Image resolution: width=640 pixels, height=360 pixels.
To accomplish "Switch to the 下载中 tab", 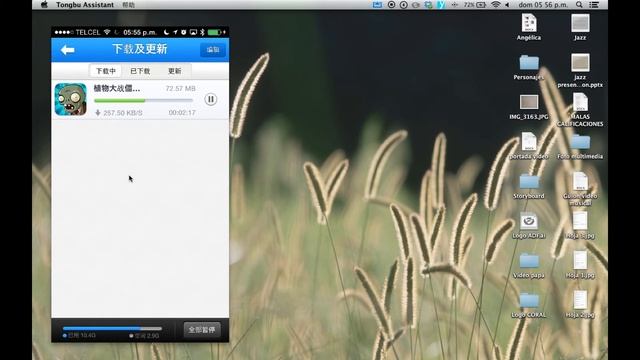I will pos(106,71).
